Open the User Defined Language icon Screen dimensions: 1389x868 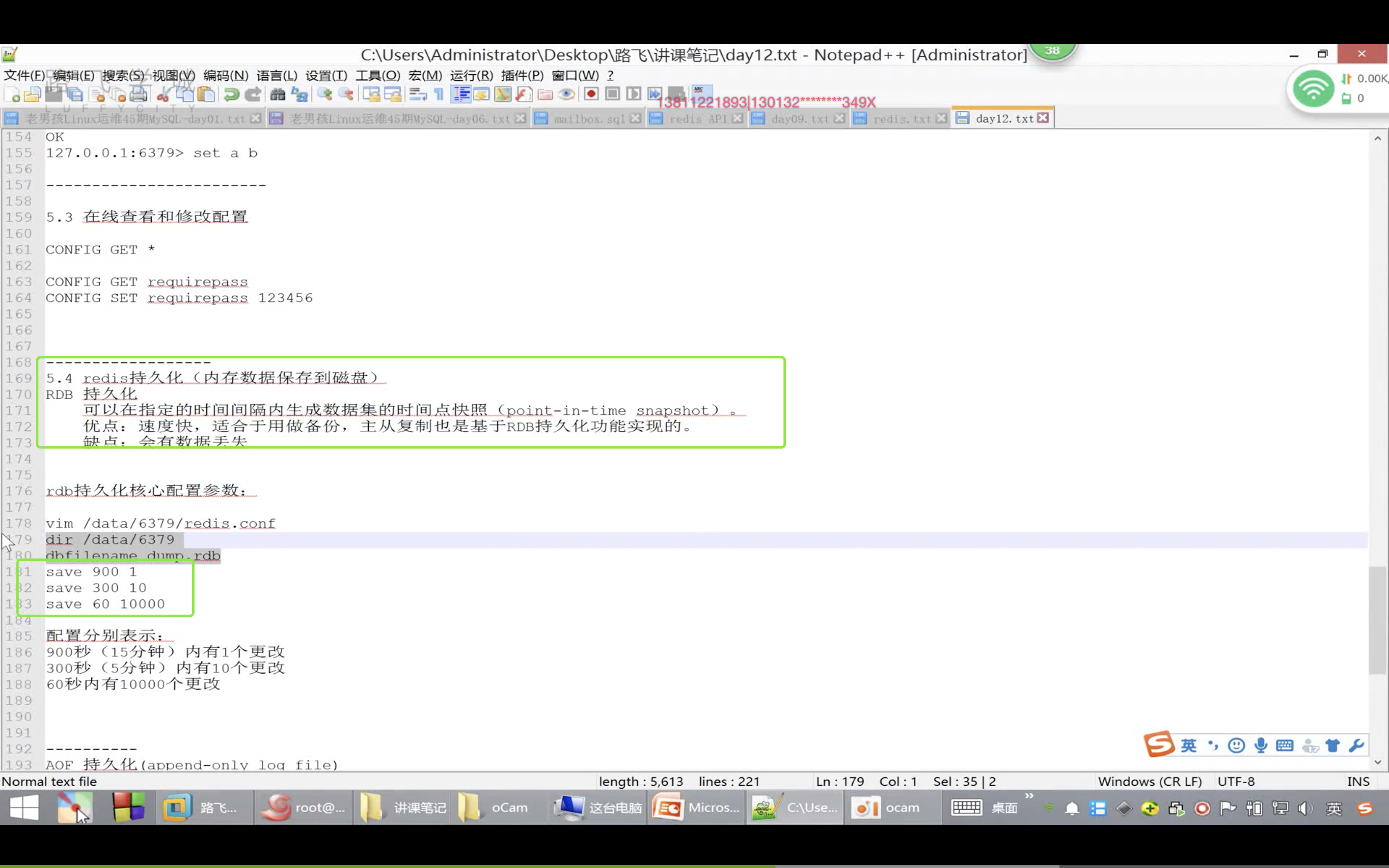click(x=482, y=94)
